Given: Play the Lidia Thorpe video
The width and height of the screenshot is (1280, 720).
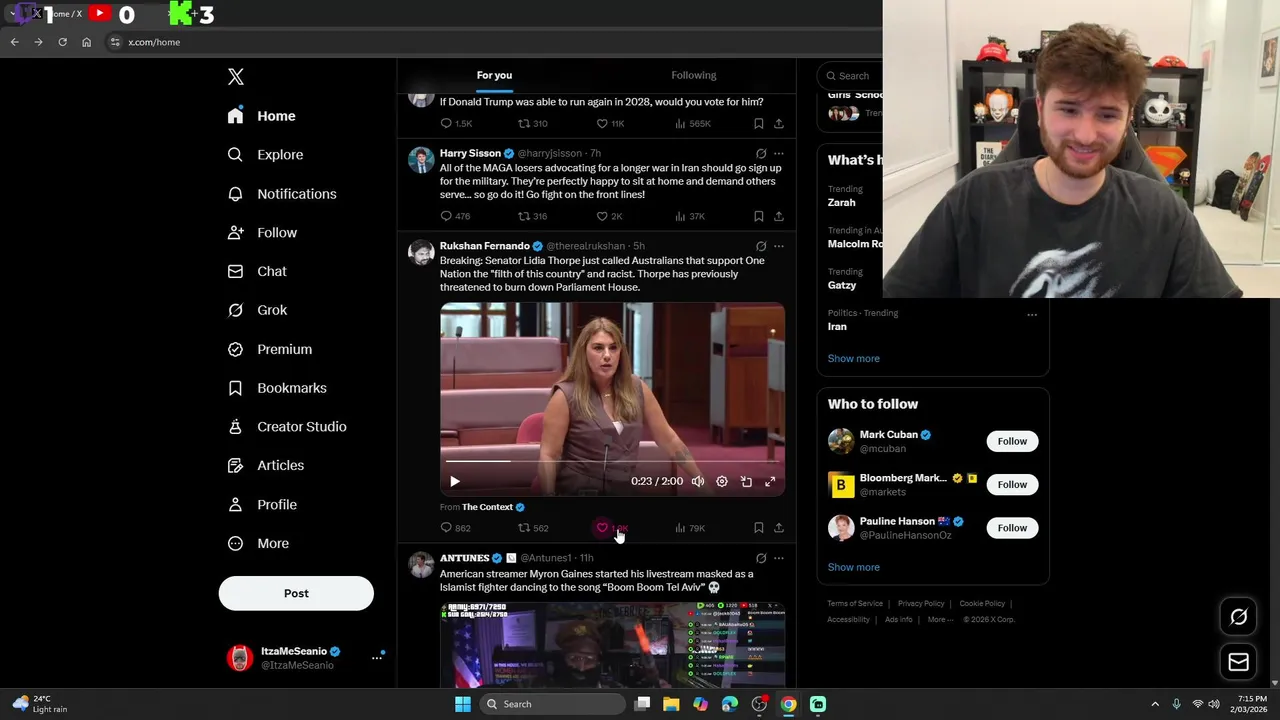Looking at the screenshot, I should point(455,481).
